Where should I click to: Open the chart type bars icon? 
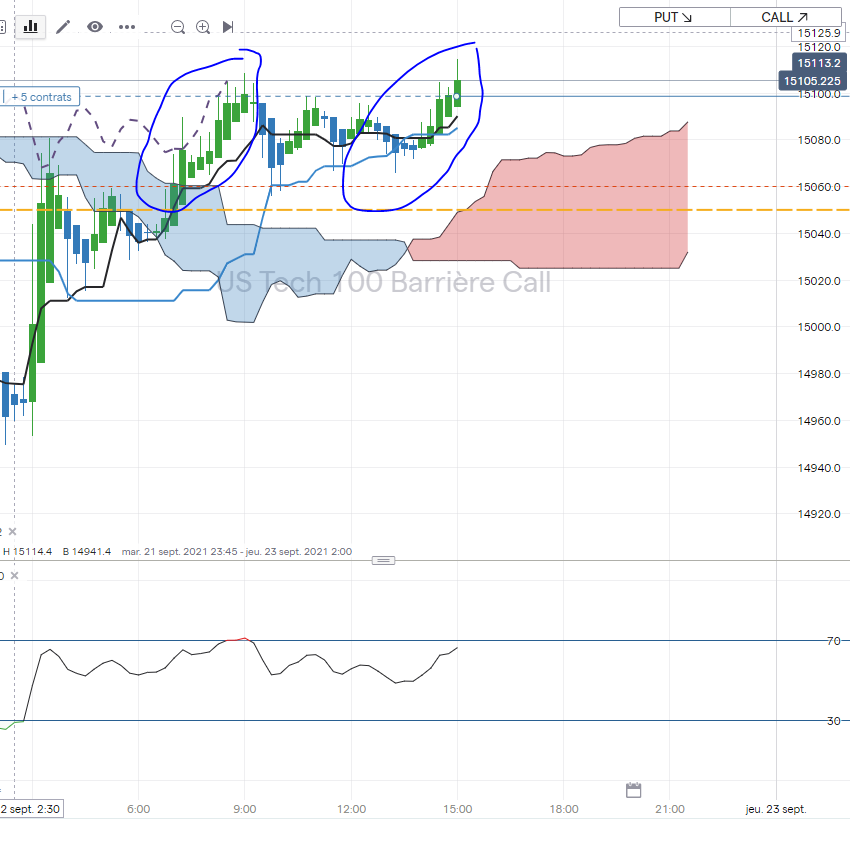(x=30, y=26)
